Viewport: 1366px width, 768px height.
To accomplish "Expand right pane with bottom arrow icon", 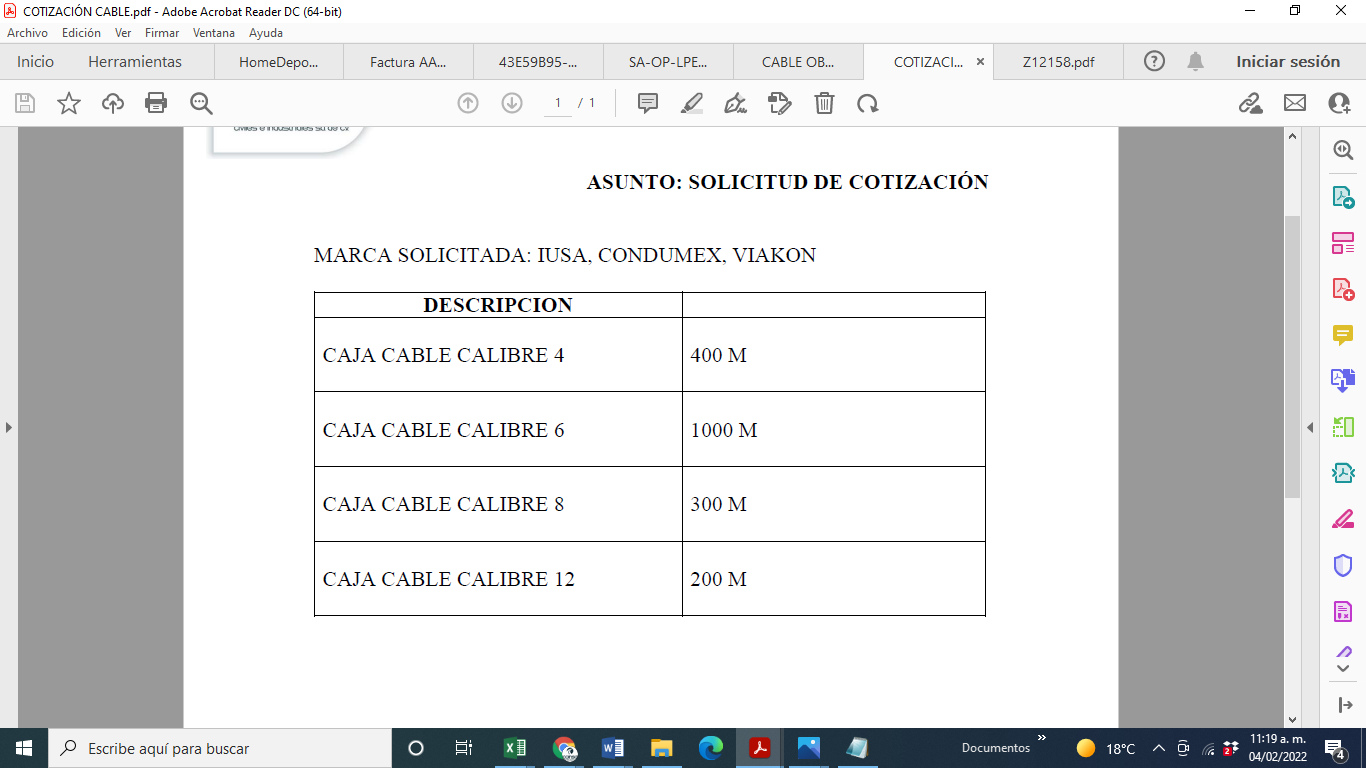I will pos(1343,704).
